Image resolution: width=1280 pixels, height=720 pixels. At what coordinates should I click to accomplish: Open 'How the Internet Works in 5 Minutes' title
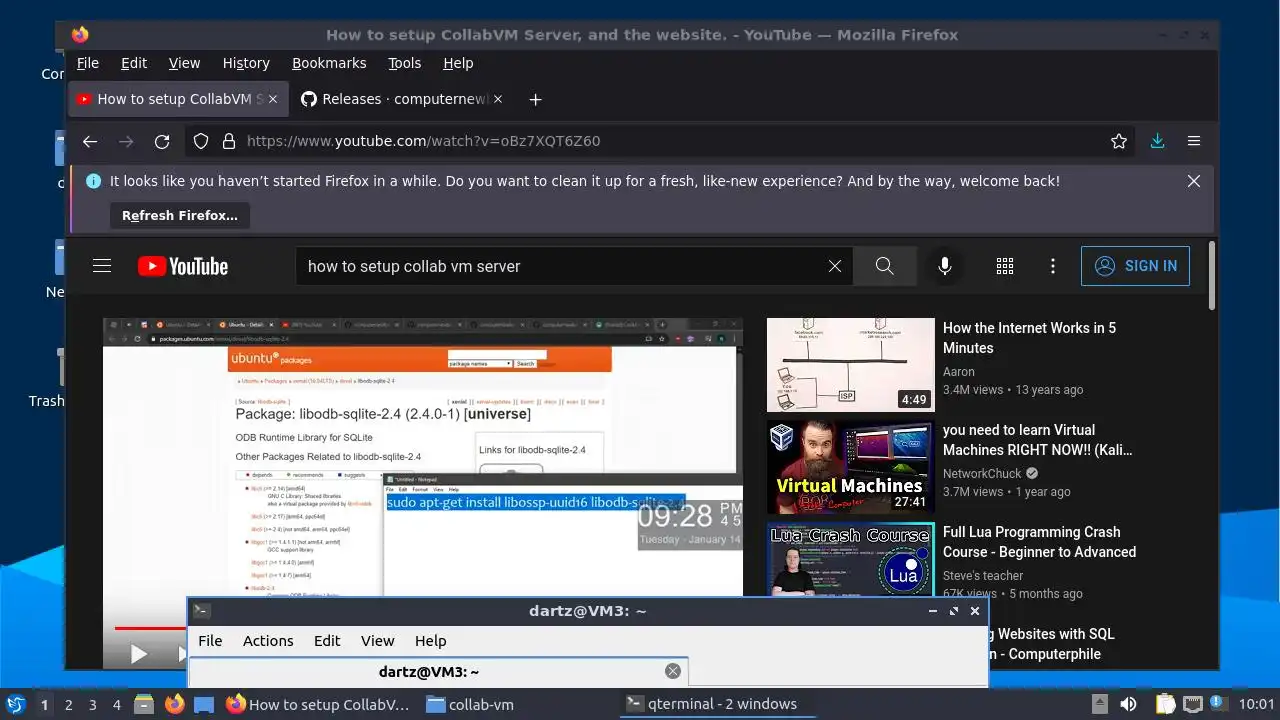[1029, 338]
